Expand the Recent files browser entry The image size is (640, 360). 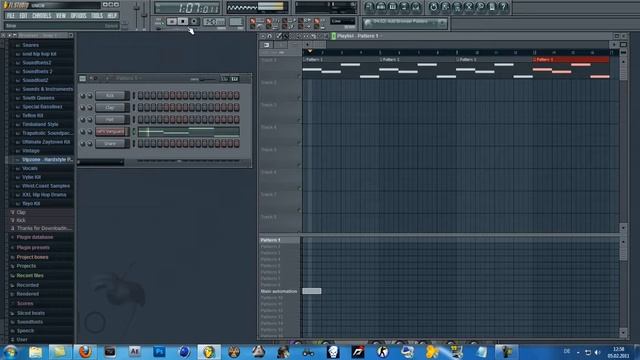[x=30, y=276]
